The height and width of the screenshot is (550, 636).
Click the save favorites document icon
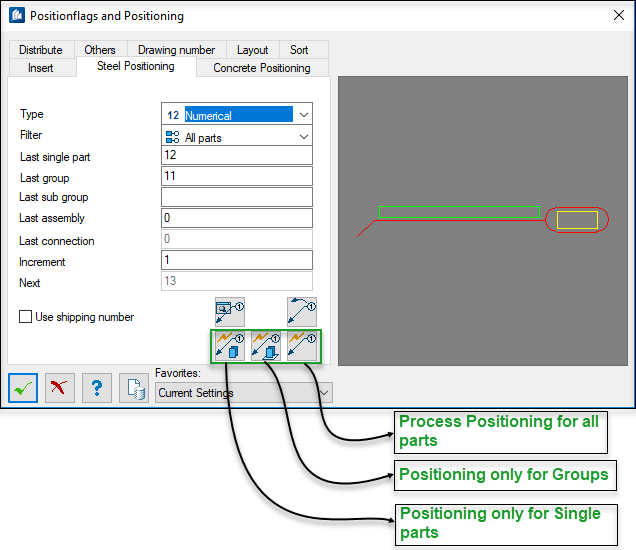click(134, 388)
